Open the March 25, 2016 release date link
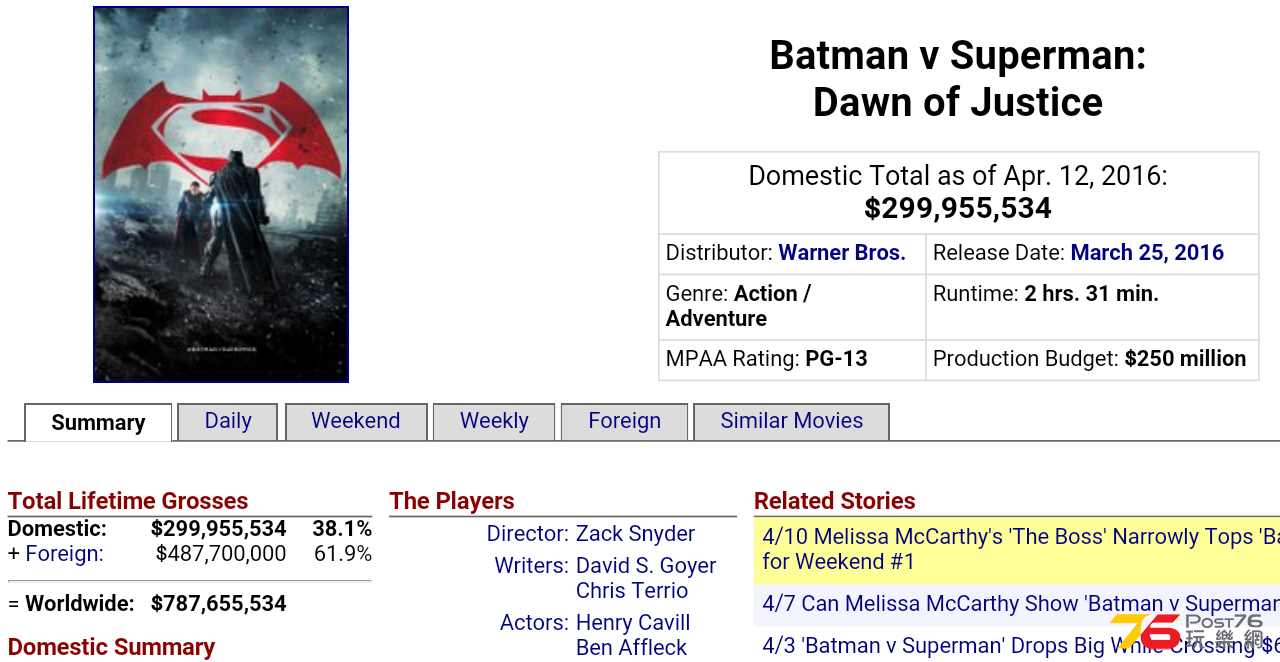1280x662 pixels. tap(1147, 253)
